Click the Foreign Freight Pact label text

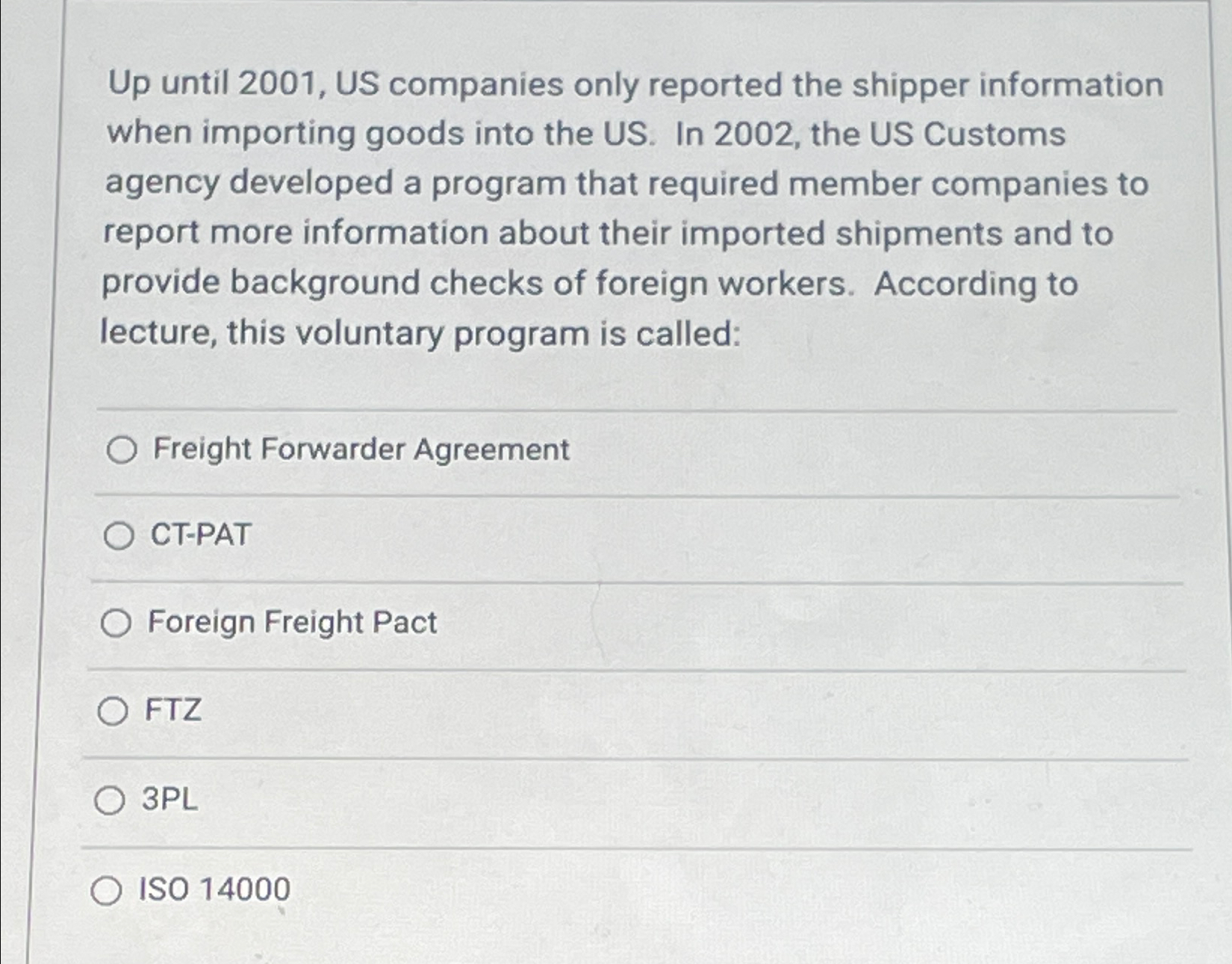click(x=291, y=623)
